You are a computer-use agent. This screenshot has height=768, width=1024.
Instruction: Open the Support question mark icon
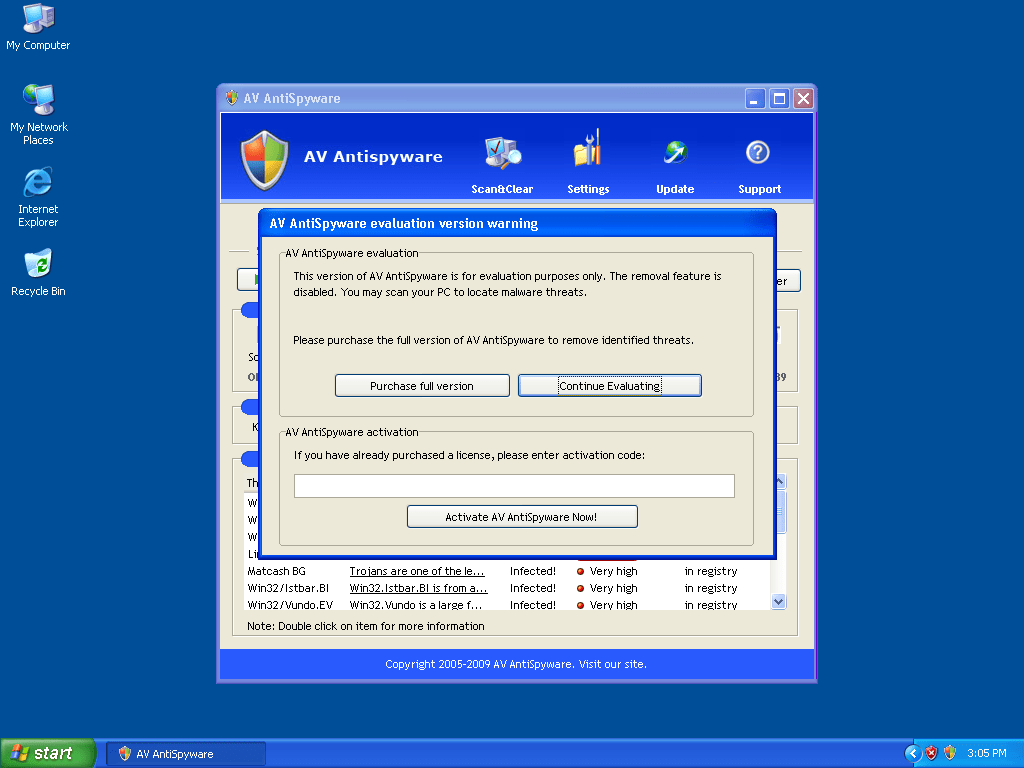pyautogui.click(x=758, y=154)
